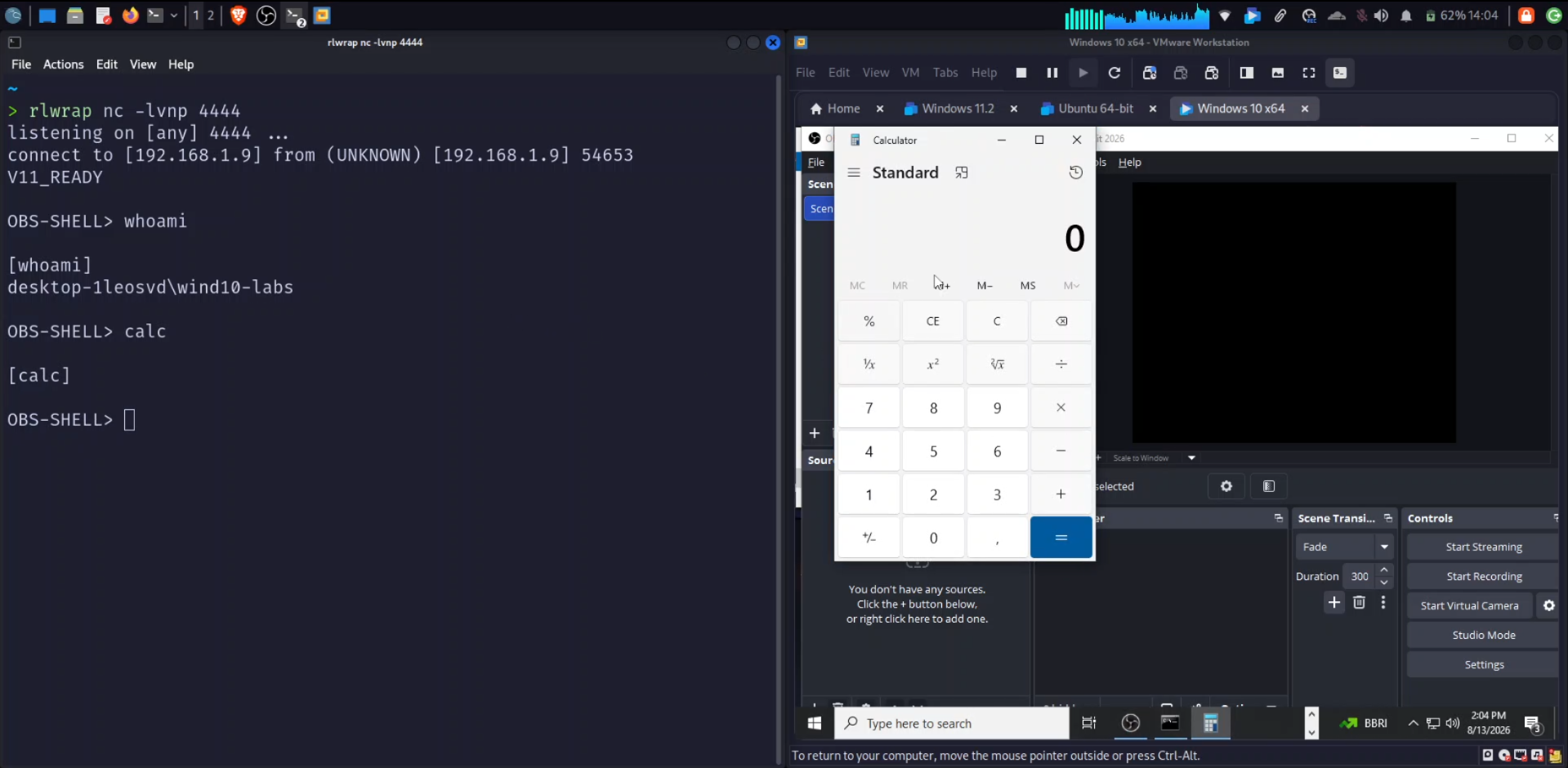Click the VMware revert snapshot icon

(1181, 73)
